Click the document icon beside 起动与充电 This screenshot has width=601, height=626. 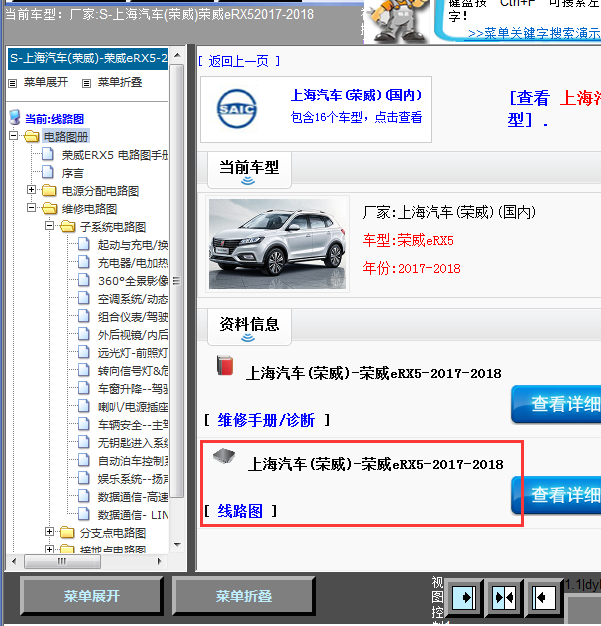pyautogui.click(x=84, y=244)
